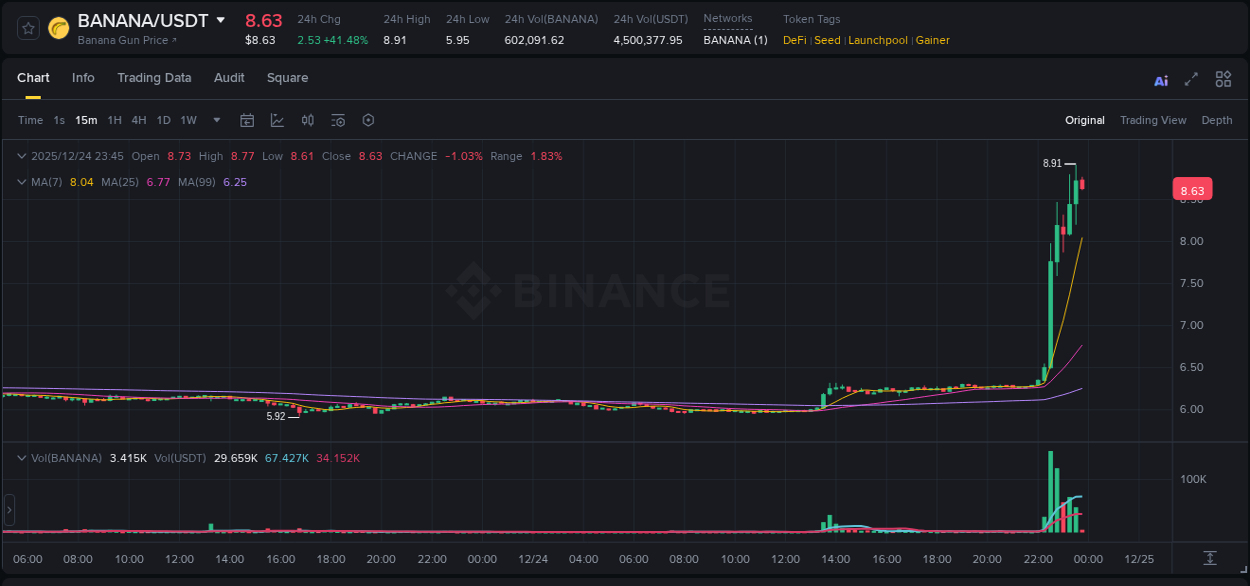Switch chart view to Depth

[x=1217, y=120]
